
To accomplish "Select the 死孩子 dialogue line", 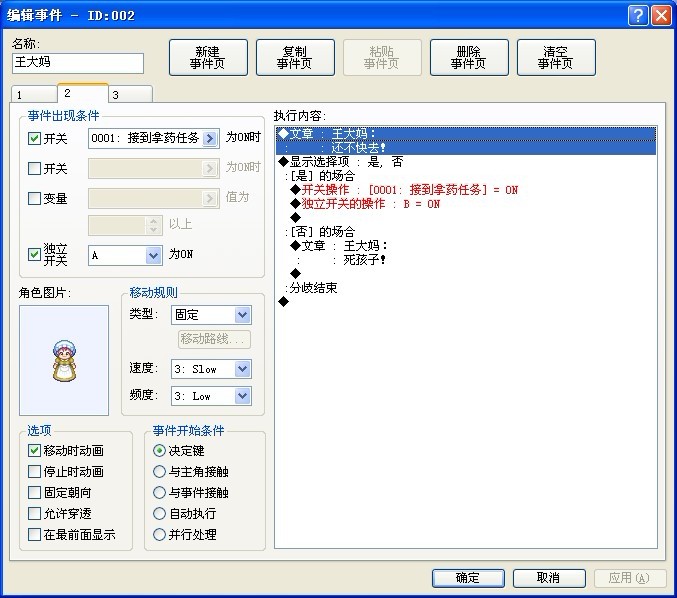I will [466, 259].
